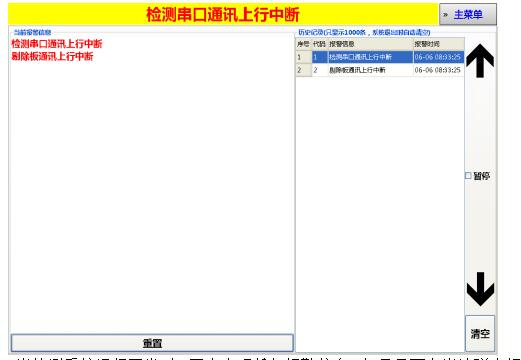
Task: Click the black up arrow icon
Action: (480, 61)
